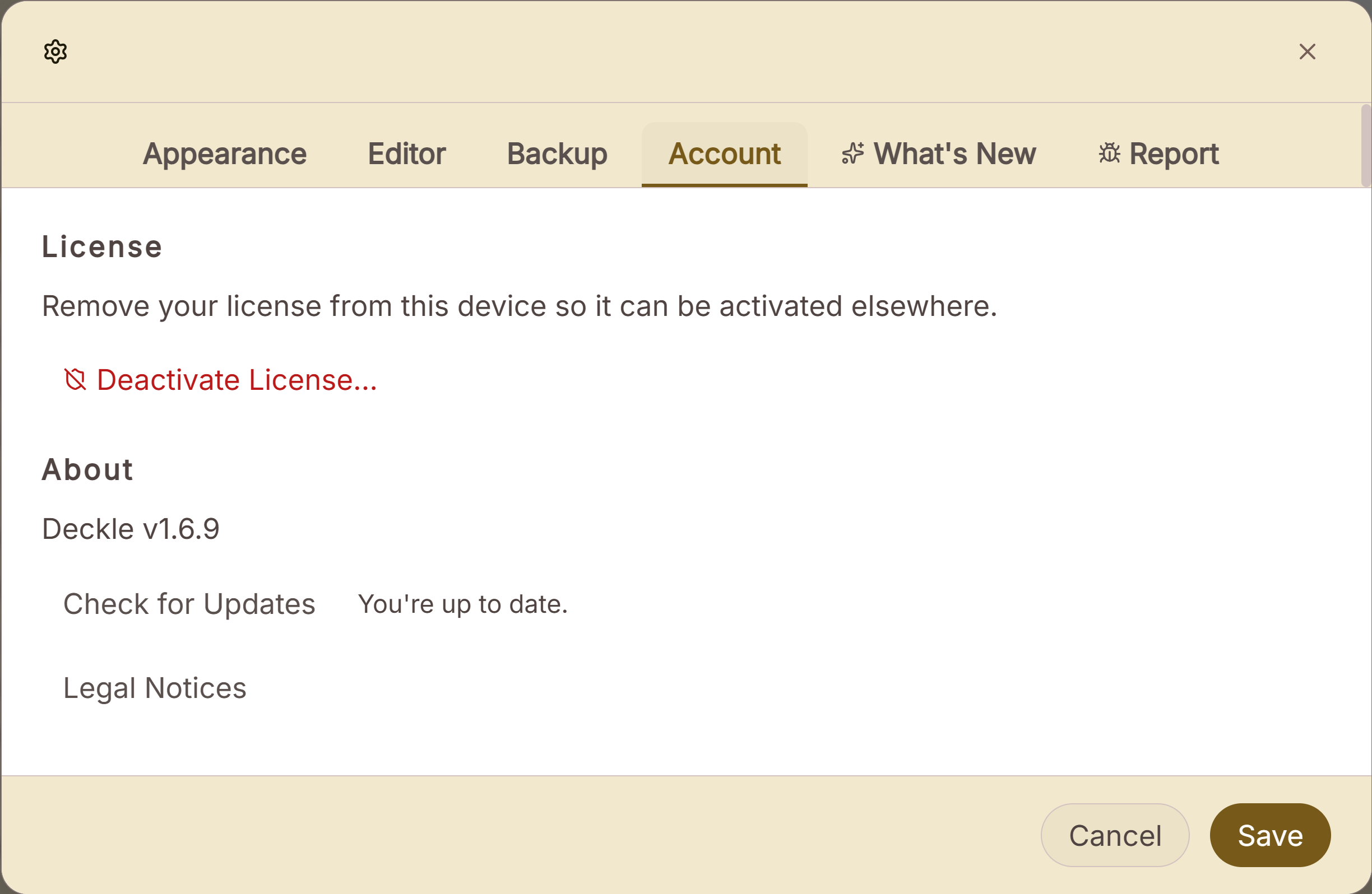Save the settings
The height and width of the screenshot is (894, 1372).
pyautogui.click(x=1270, y=835)
